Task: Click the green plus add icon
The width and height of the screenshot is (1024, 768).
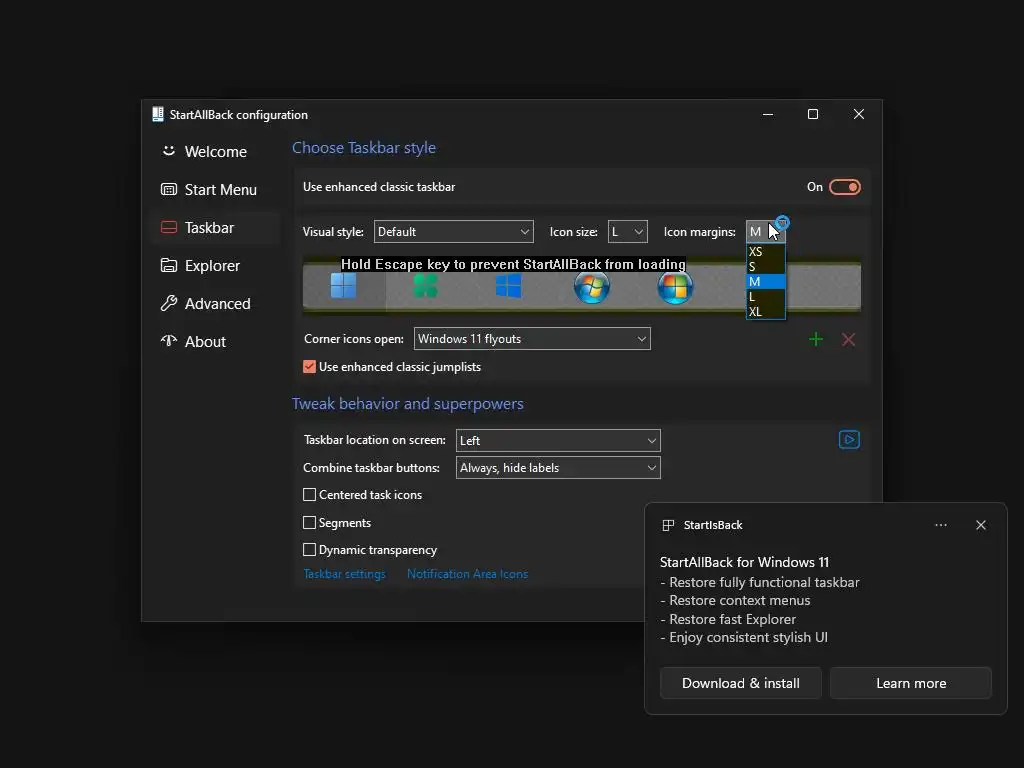Action: click(816, 340)
